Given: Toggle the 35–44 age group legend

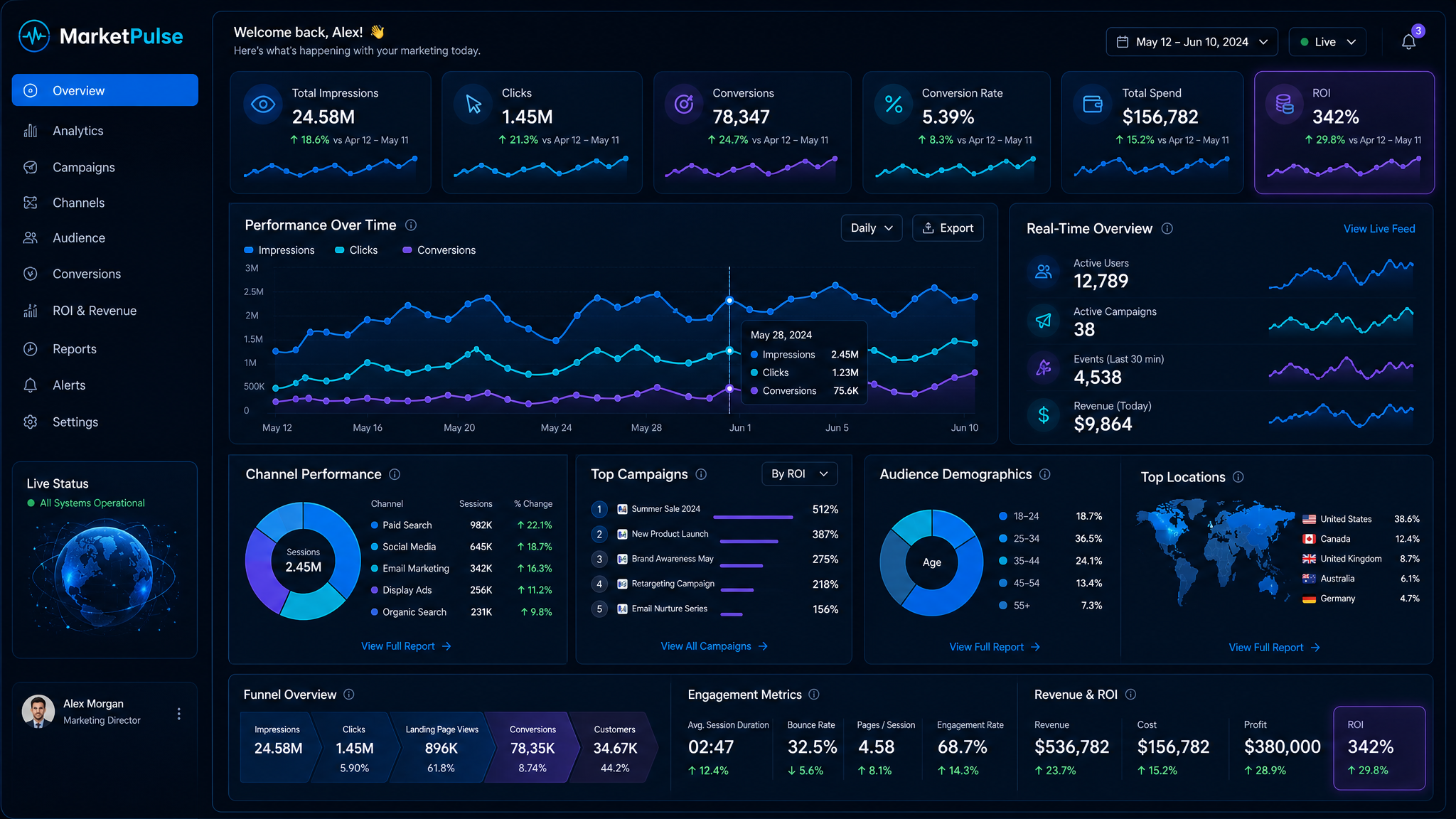Looking at the screenshot, I should click(x=1019, y=561).
